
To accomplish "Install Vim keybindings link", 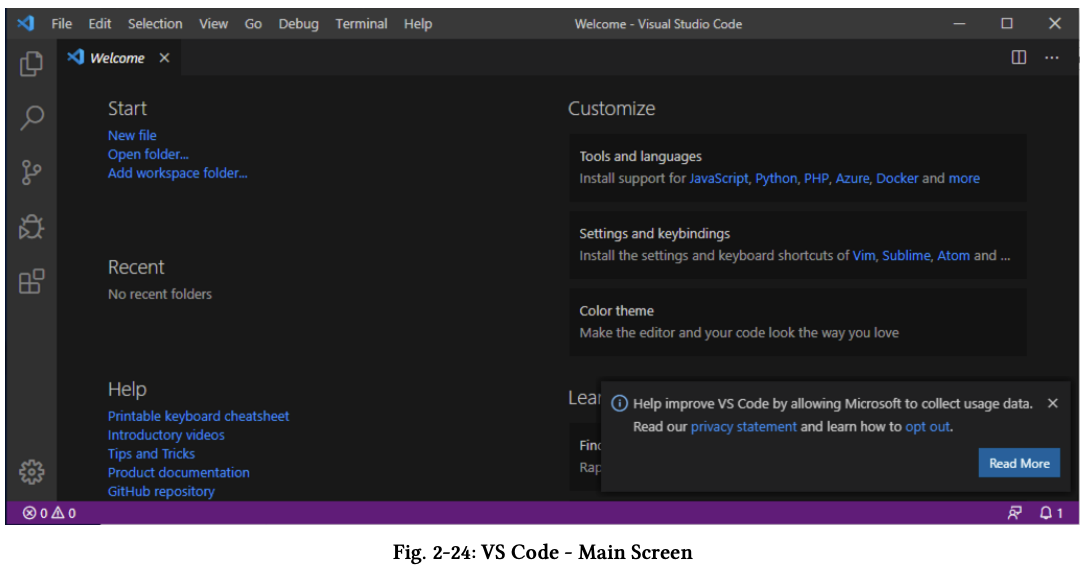I will click(863, 255).
